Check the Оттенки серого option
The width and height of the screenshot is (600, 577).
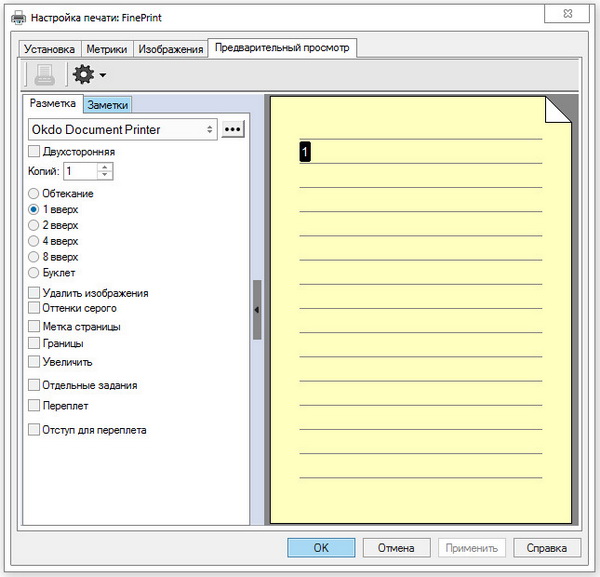tap(34, 309)
